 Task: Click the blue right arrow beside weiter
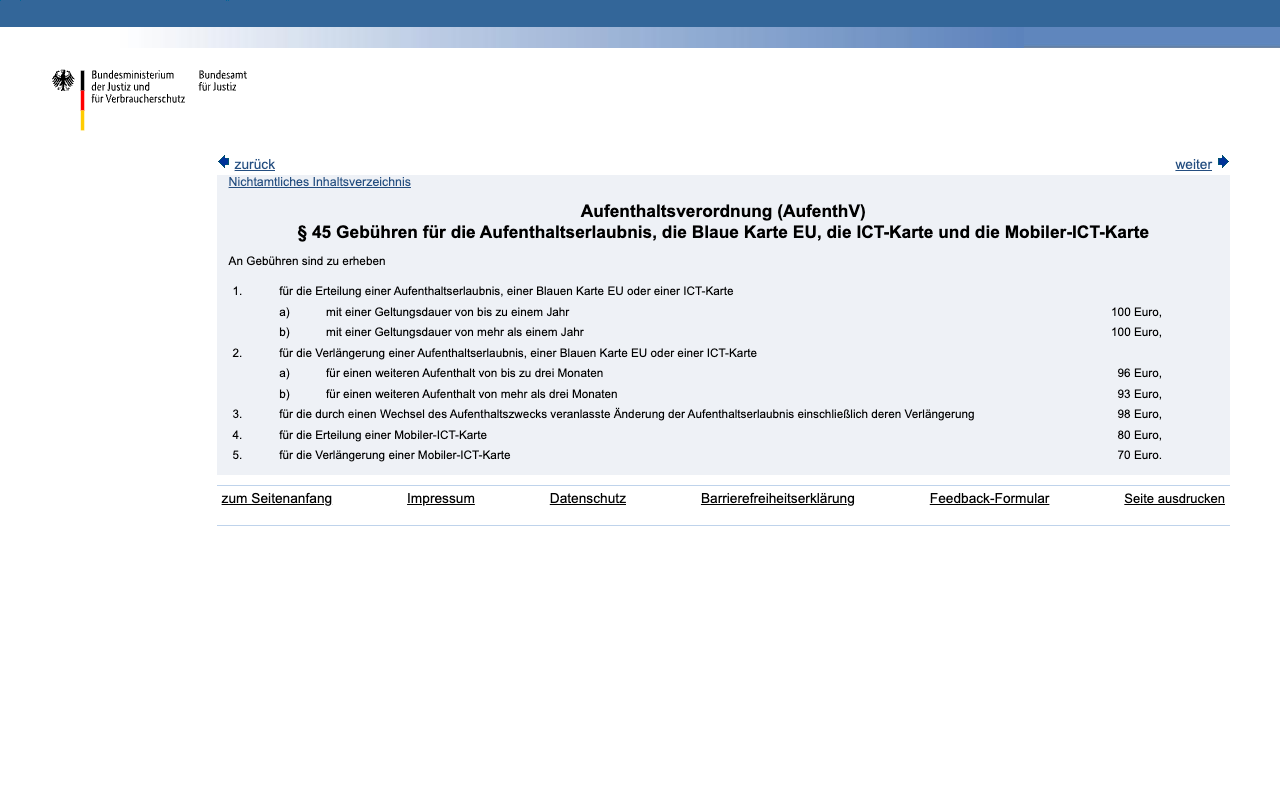(1223, 162)
